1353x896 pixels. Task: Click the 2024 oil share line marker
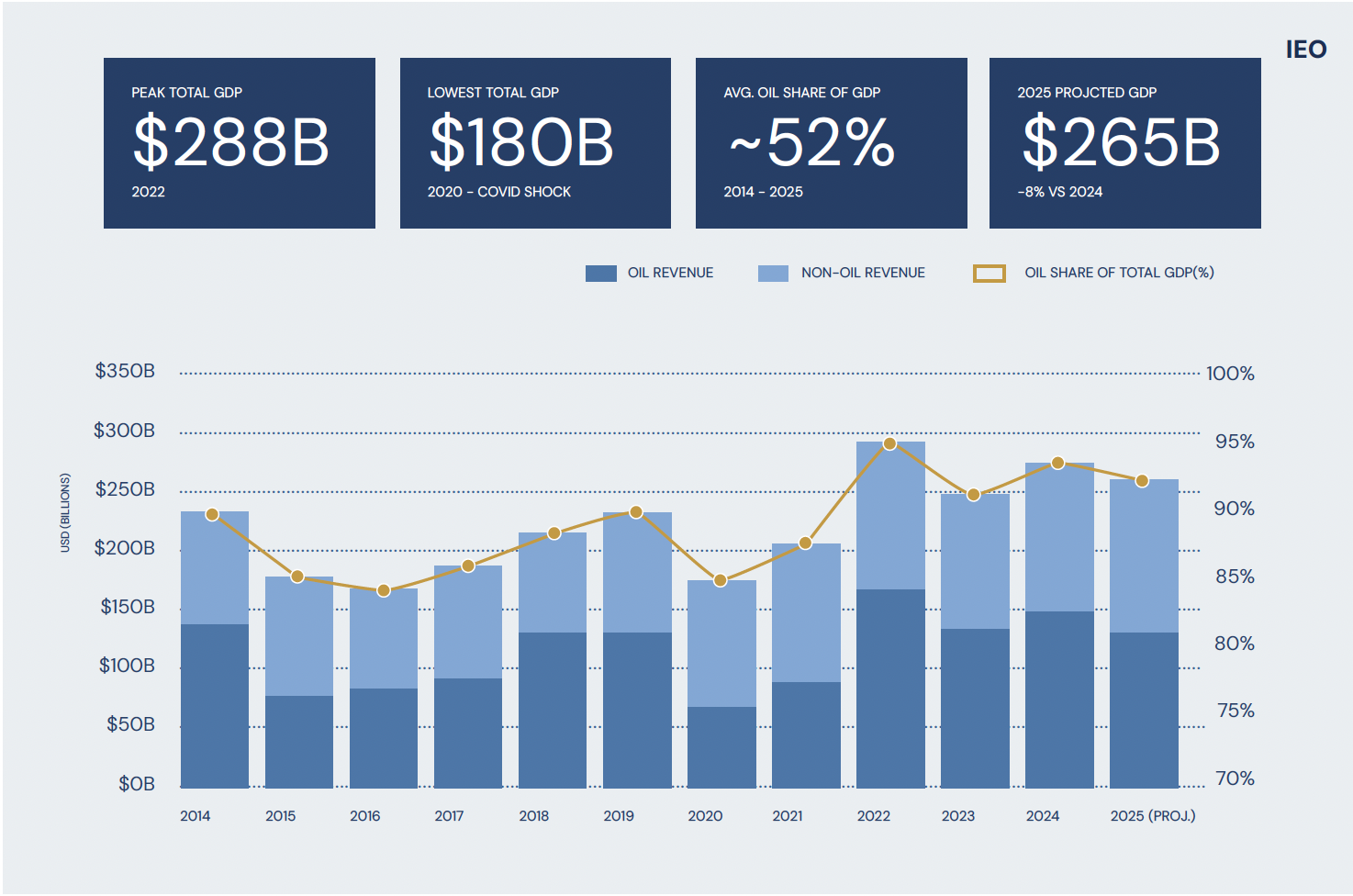[x=1057, y=463]
